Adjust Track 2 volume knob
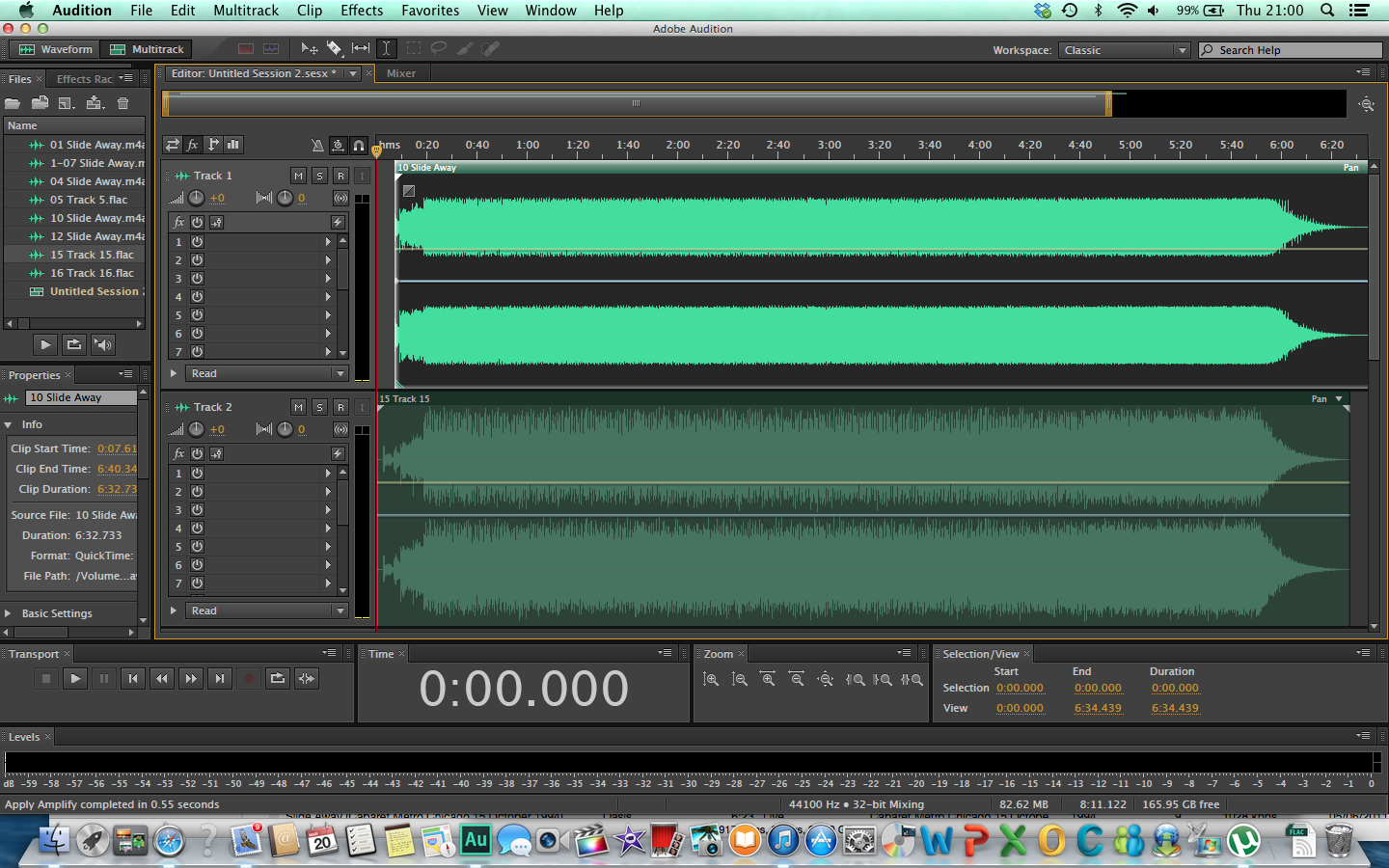The image size is (1389, 868). pos(196,429)
